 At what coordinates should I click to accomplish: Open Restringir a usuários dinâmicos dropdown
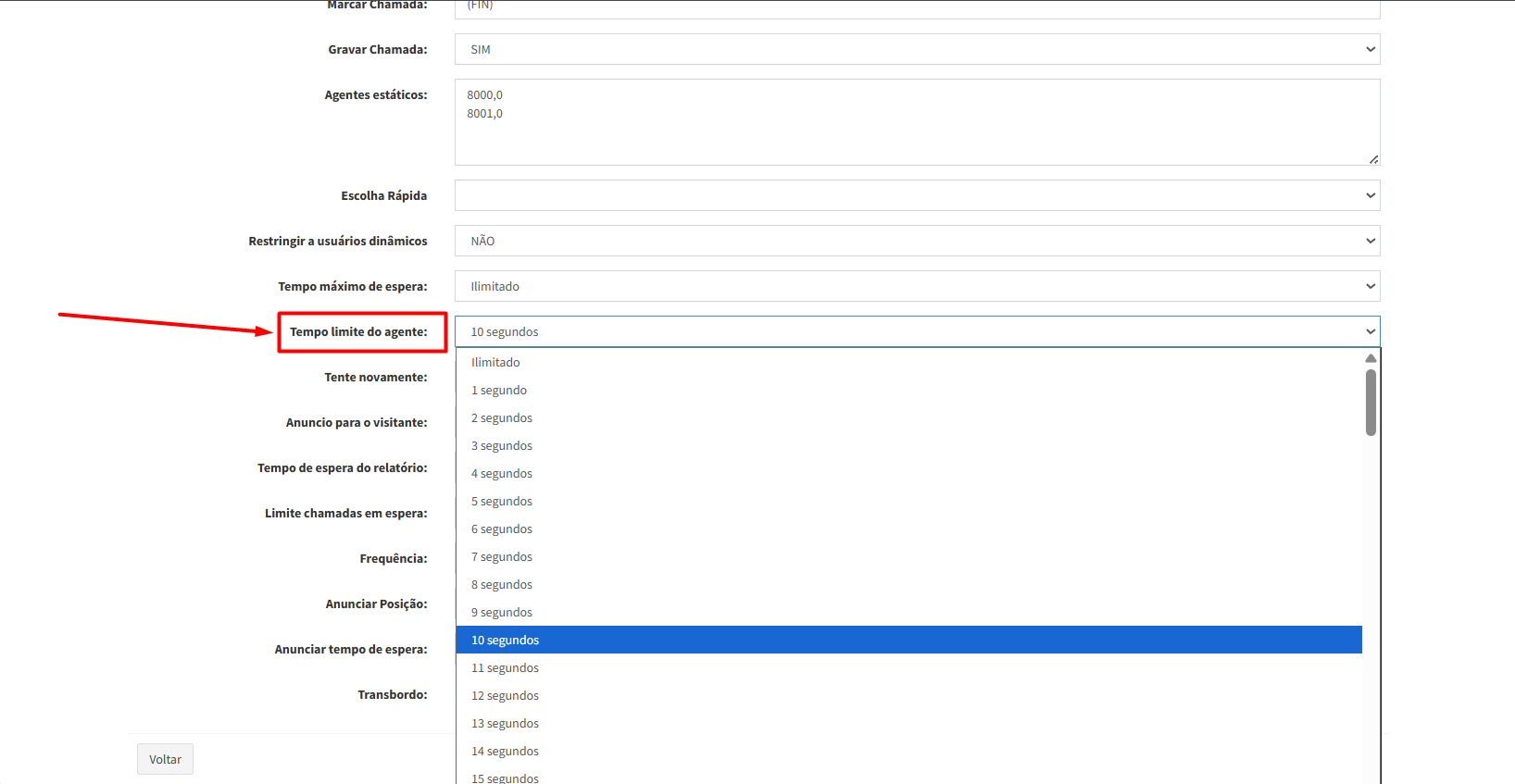click(916, 241)
